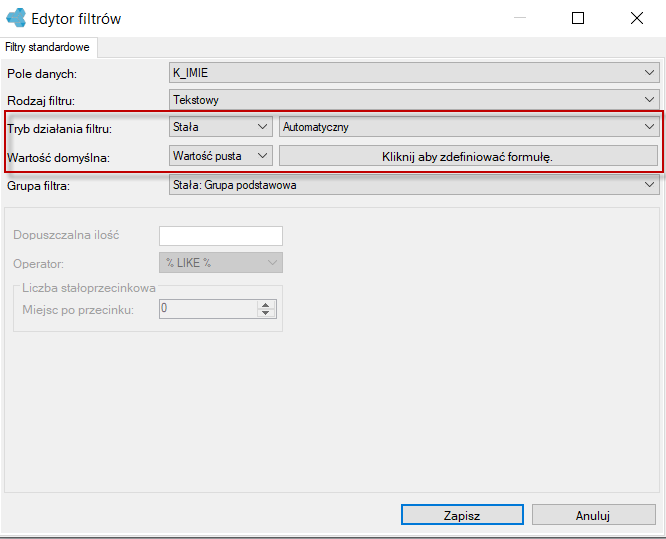Click the Operator label

[x=38, y=264]
